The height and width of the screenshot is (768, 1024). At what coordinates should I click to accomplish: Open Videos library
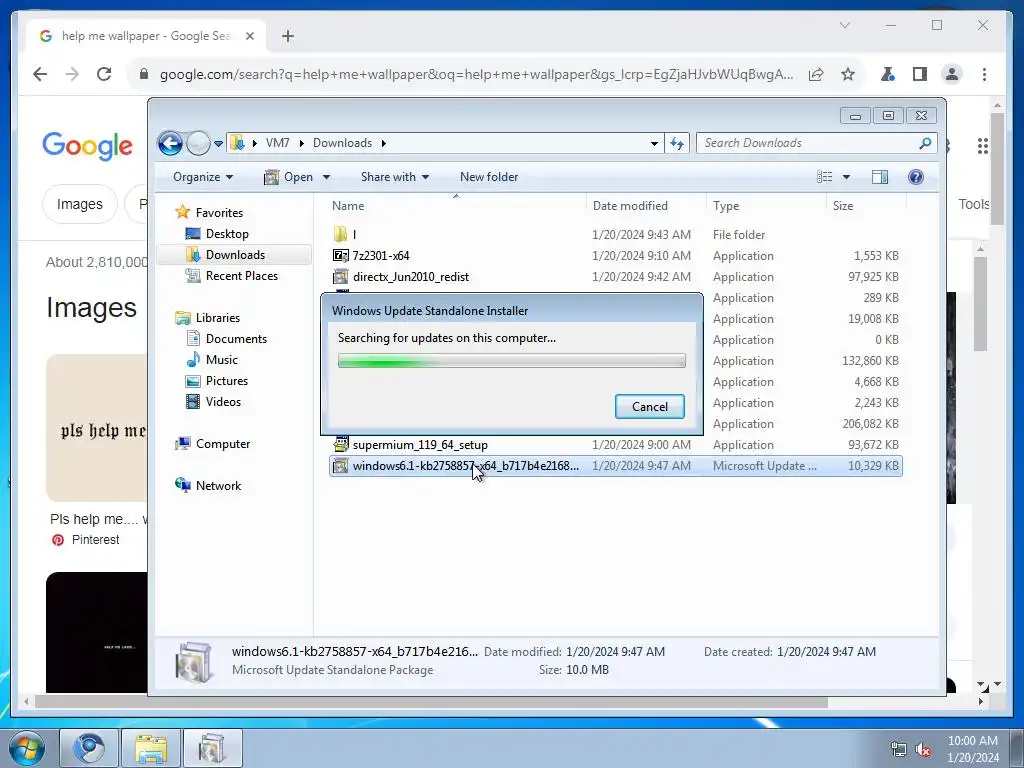(x=223, y=402)
